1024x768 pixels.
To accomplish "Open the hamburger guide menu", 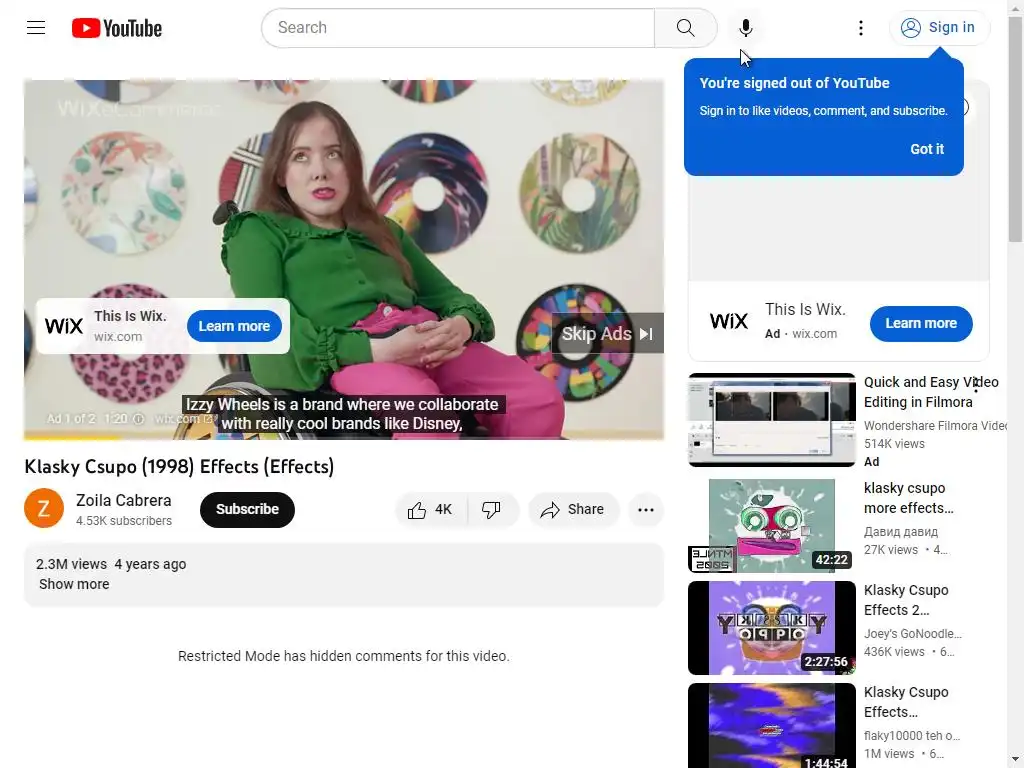I will tap(36, 27).
